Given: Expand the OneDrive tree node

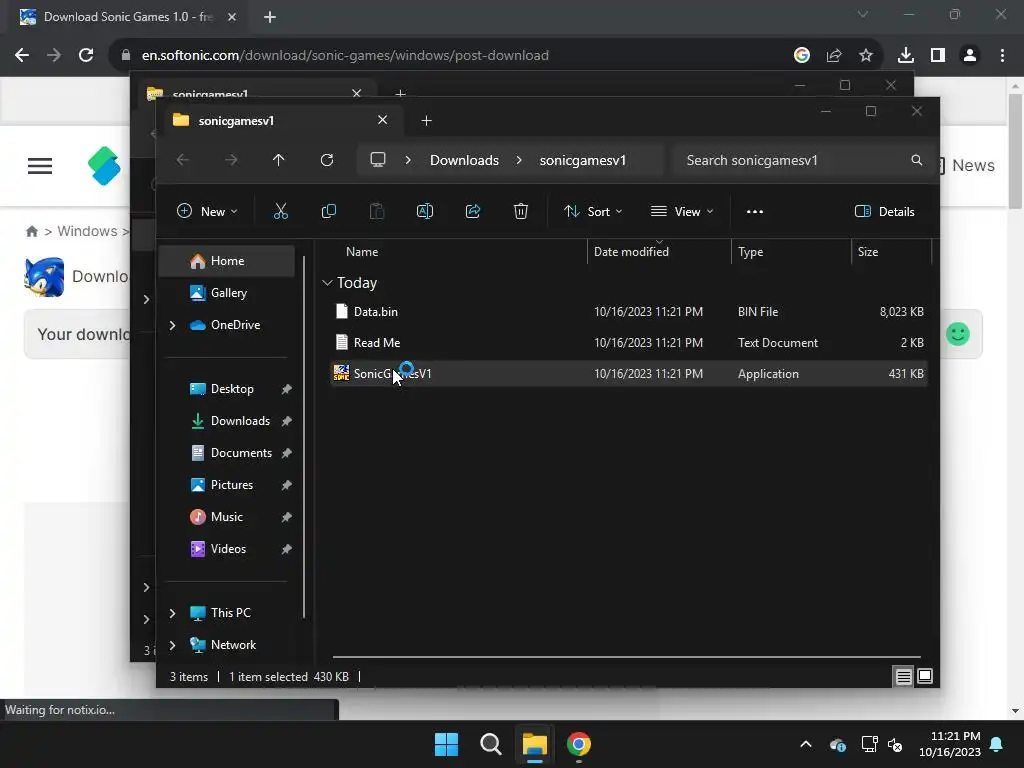Looking at the screenshot, I should (x=172, y=325).
